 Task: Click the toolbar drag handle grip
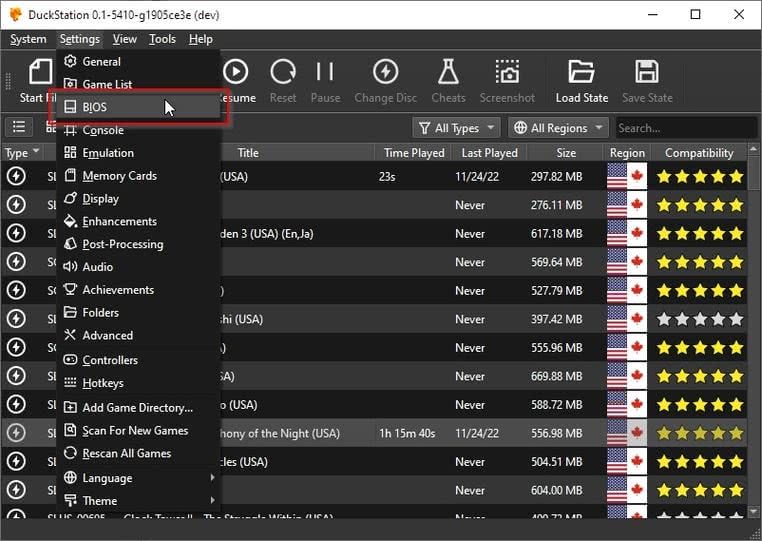(x=8, y=82)
